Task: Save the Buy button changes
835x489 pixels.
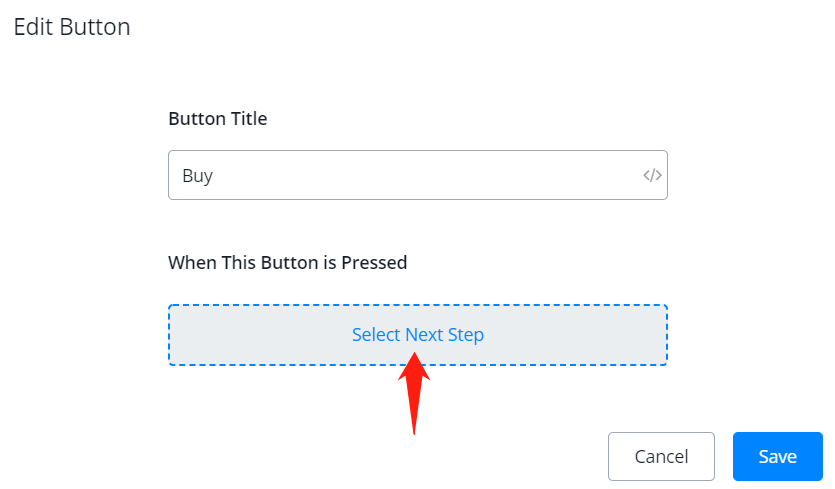Action: click(x=777, y=457)
